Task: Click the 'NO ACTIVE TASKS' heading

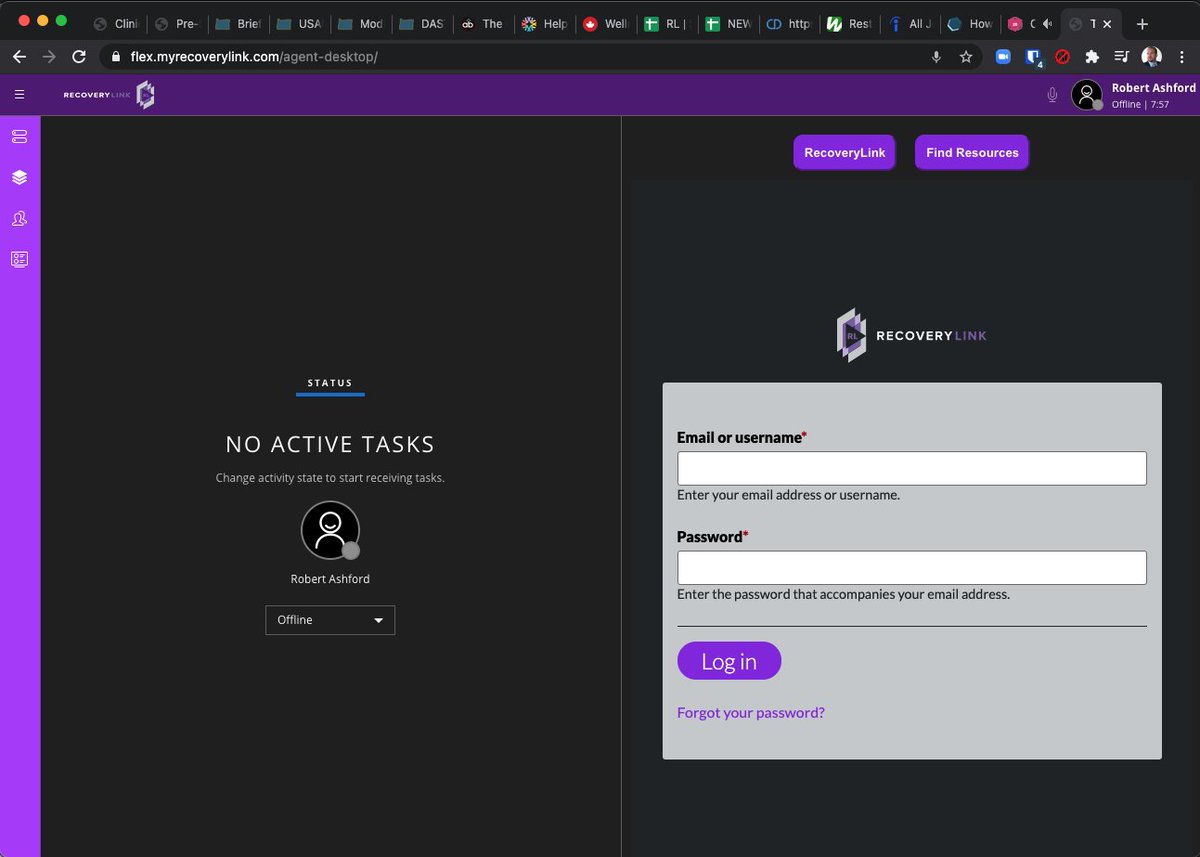Action: coord(330,444)
